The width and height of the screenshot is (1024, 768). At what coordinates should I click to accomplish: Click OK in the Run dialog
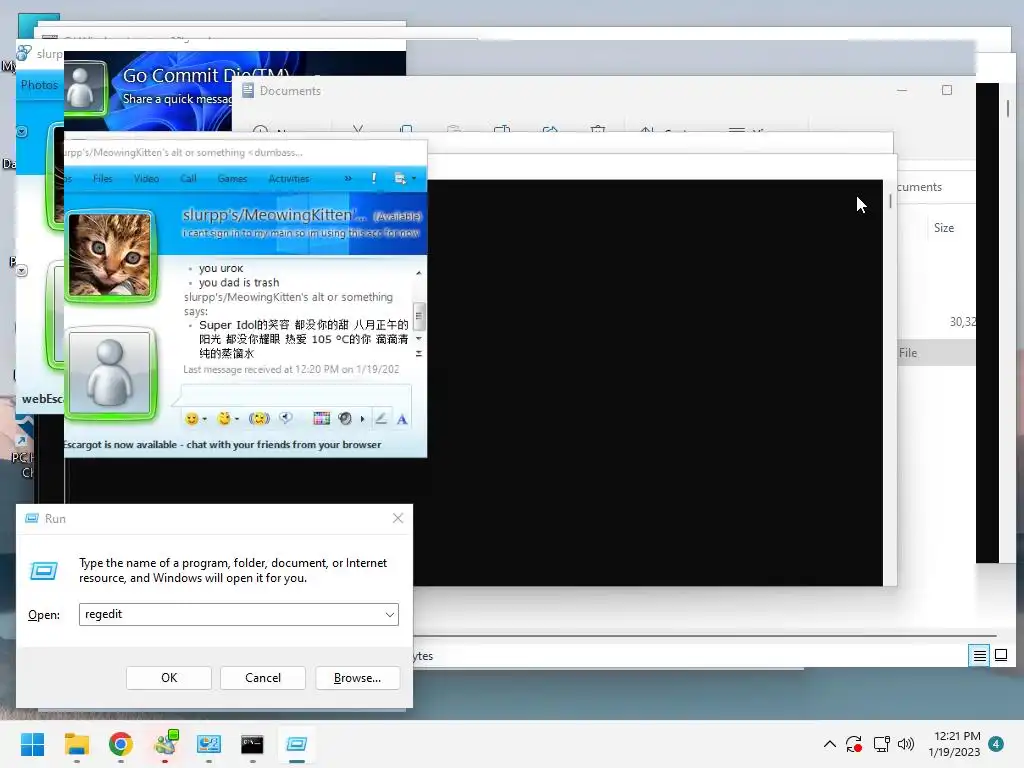pos(168,678)
